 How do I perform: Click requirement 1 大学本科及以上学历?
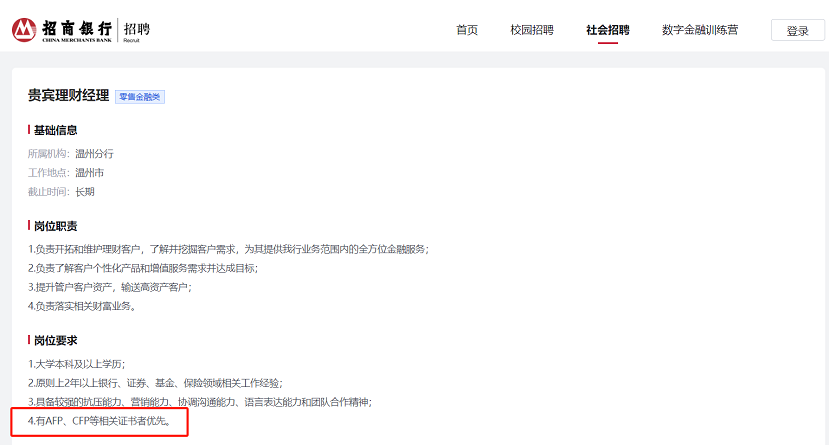[76, 364]
